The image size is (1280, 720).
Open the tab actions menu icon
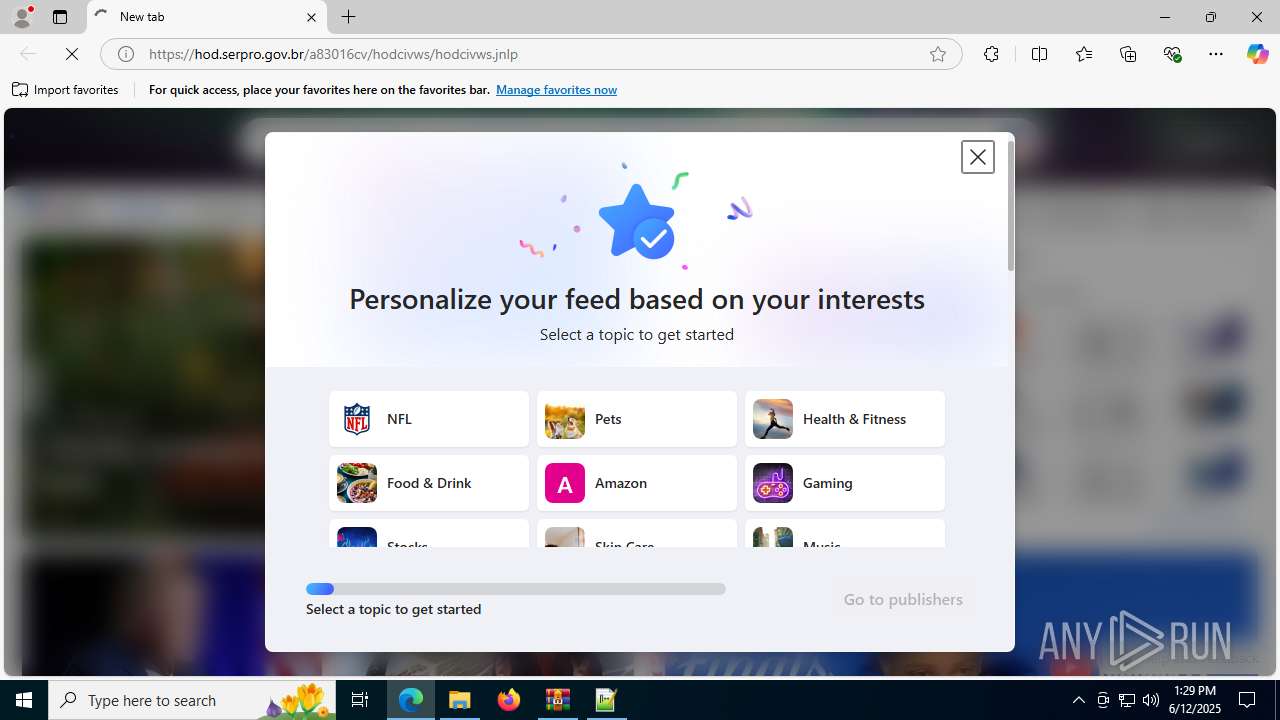60,17
